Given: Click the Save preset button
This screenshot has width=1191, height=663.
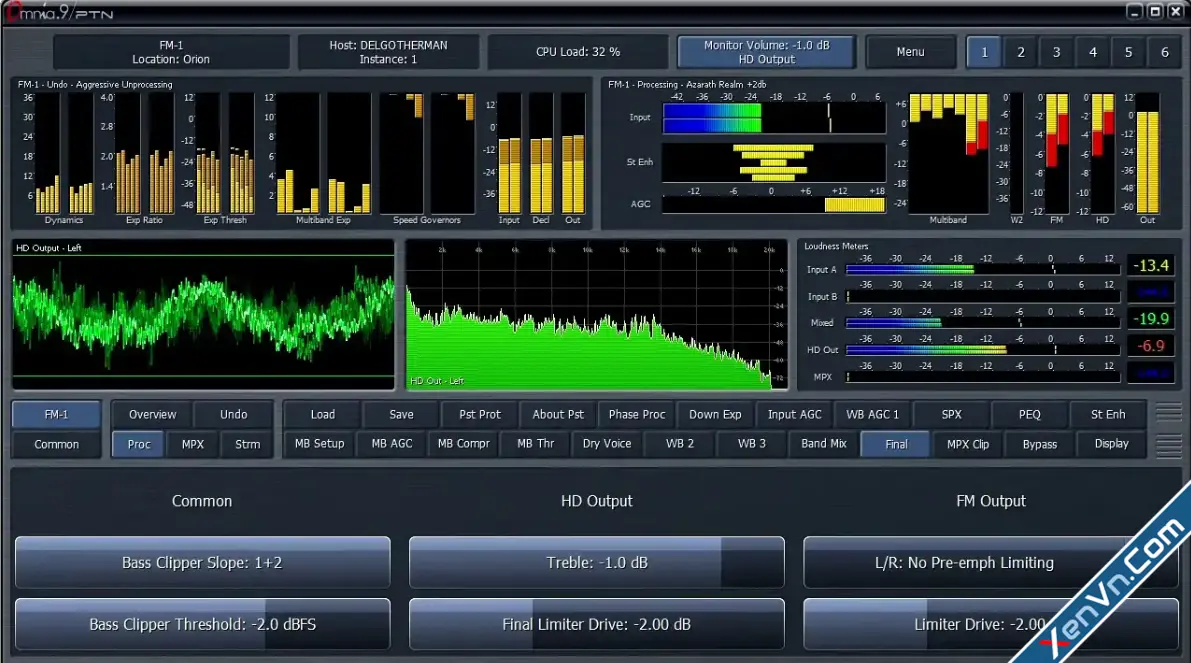Looking at the screenshot, I should 401,414.
